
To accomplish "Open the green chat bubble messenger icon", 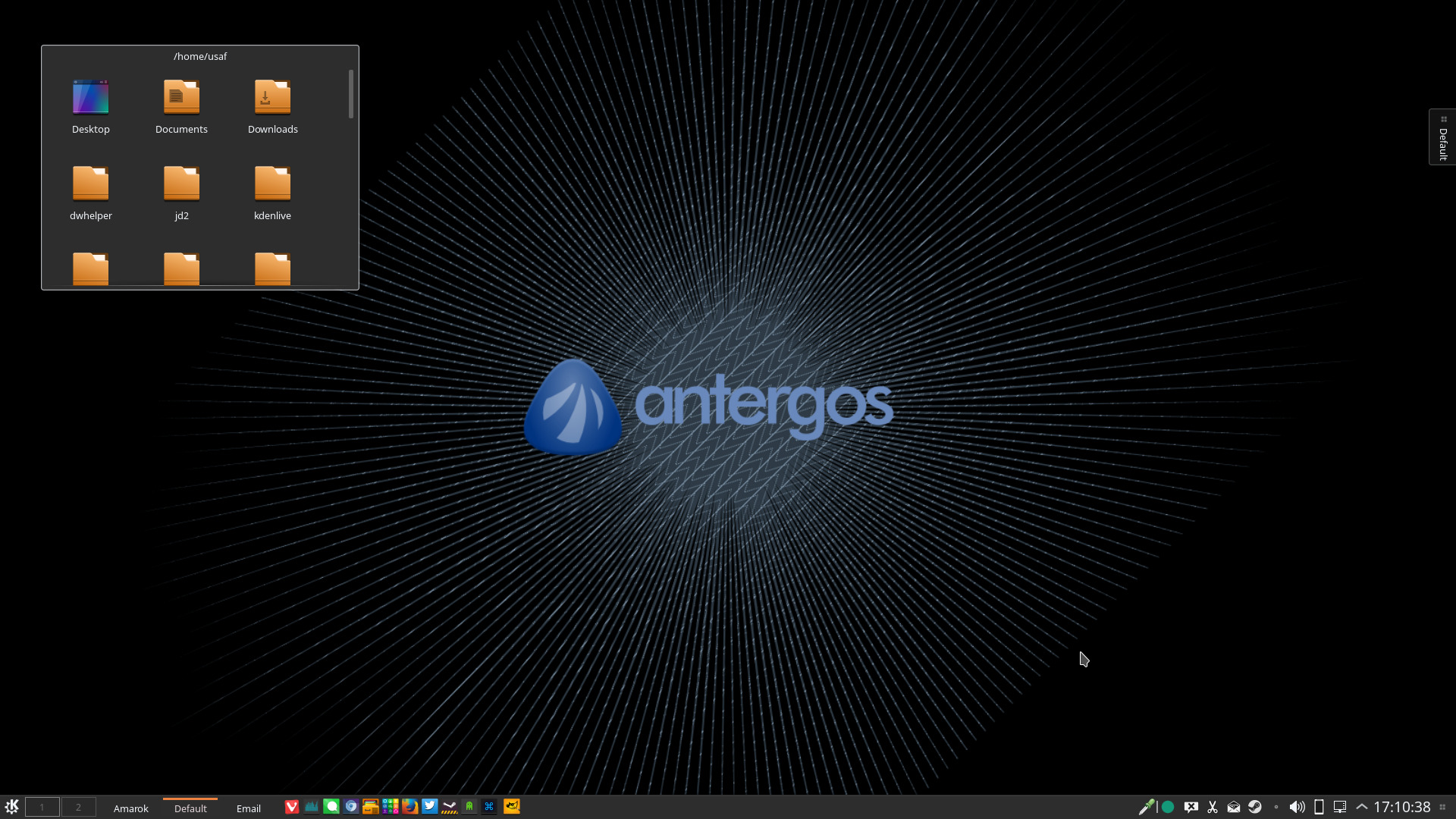I will 331,807.
